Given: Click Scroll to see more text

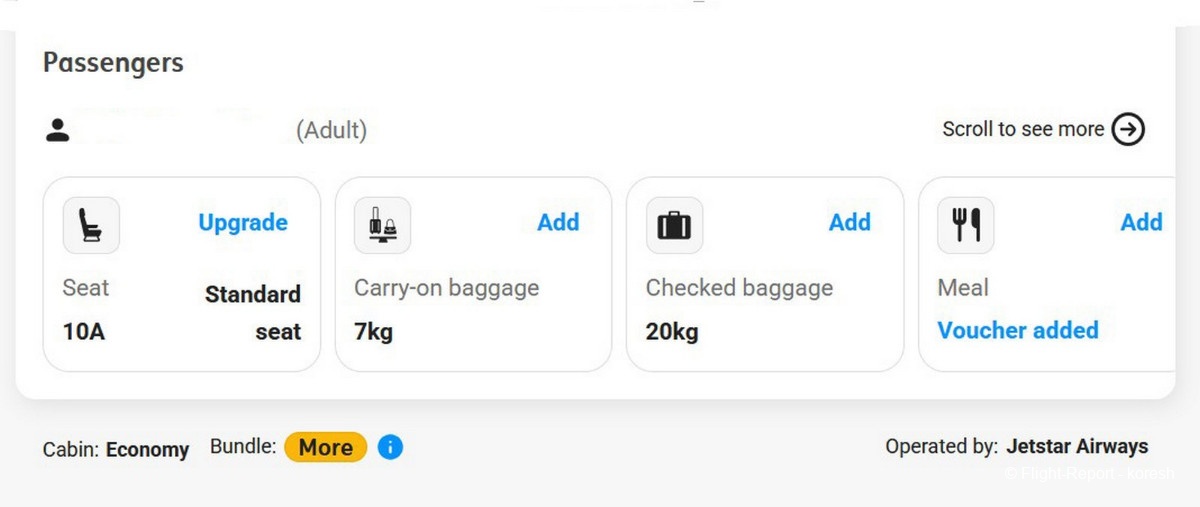Looking at the screenshot, I should point(1023,129).
